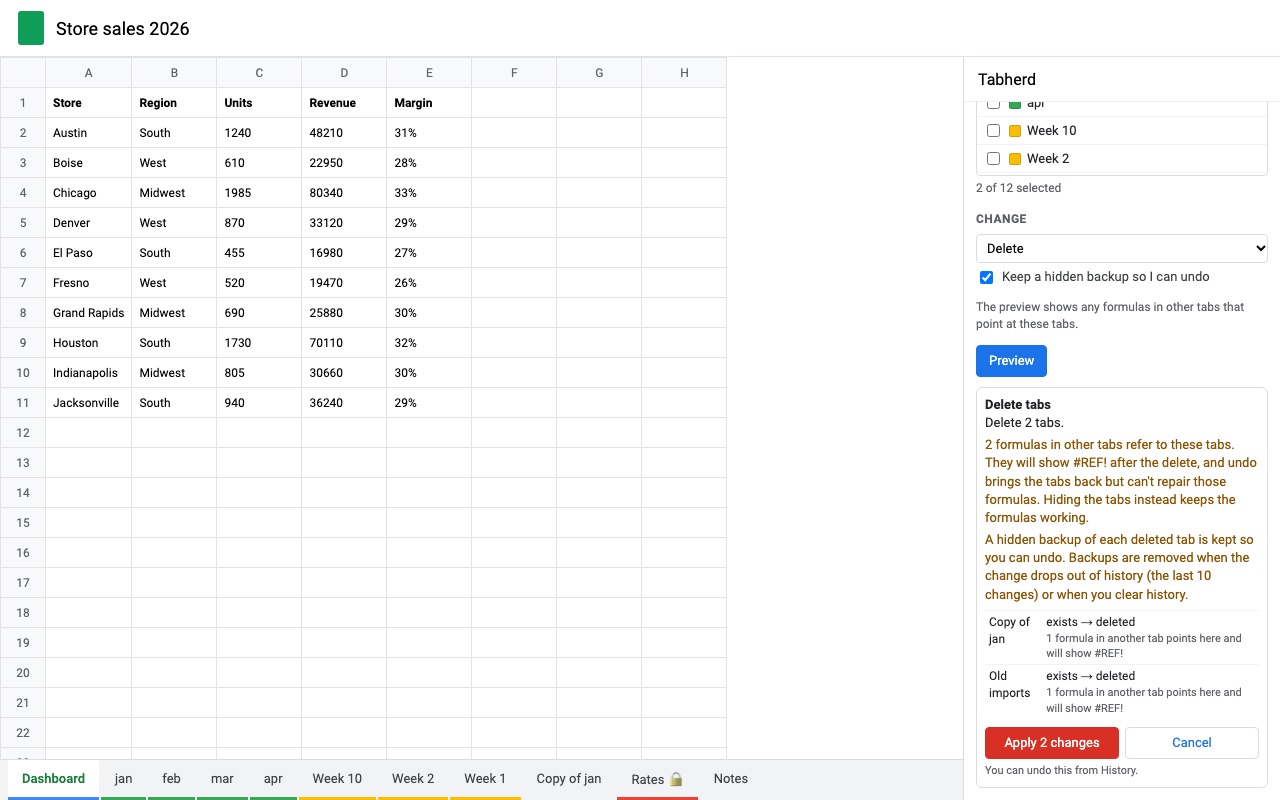Click revenue value 36240
The width and height of the screenshot is (1280, 800).
(344, 403)
